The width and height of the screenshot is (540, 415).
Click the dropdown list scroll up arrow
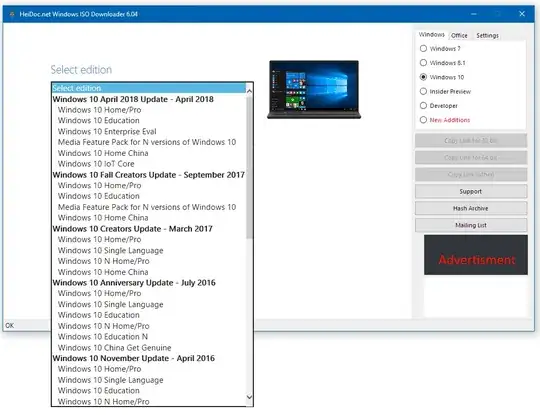pyautogui.click(x=249, y=91)
